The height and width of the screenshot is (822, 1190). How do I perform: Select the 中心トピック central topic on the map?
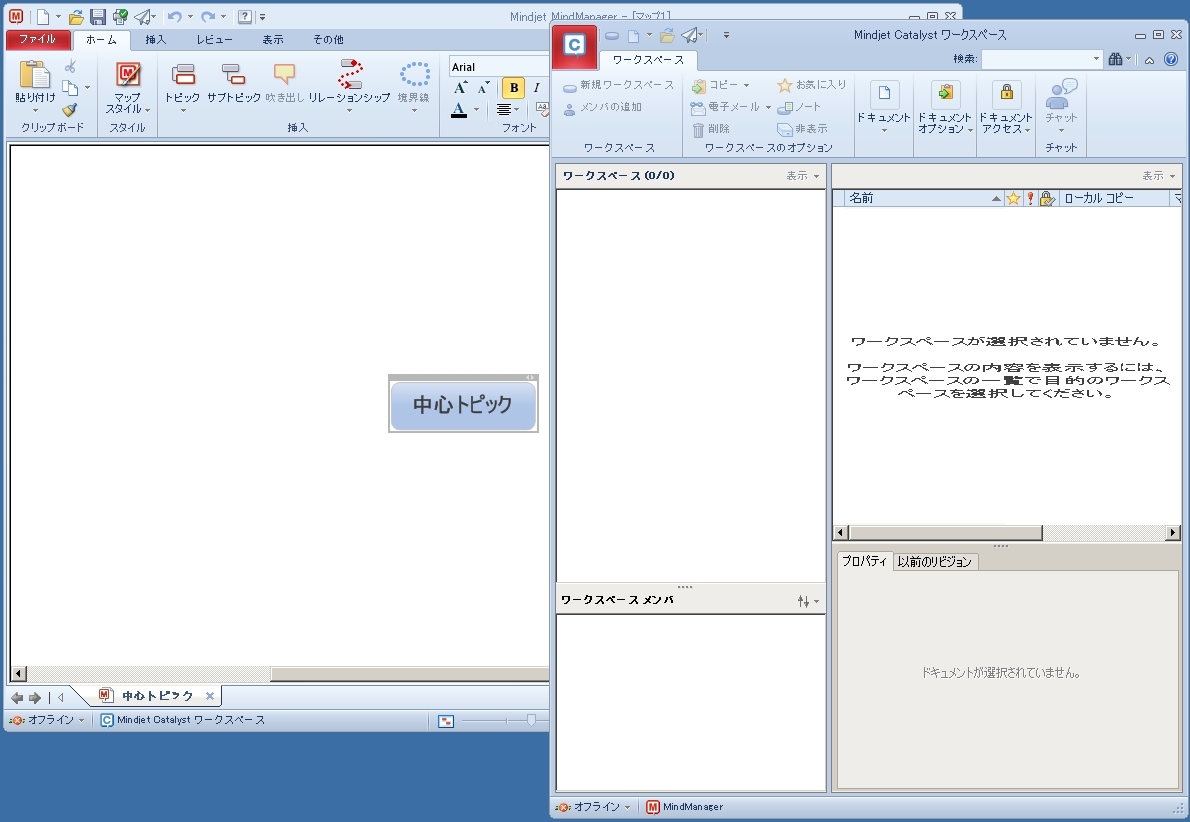[463, 405]
